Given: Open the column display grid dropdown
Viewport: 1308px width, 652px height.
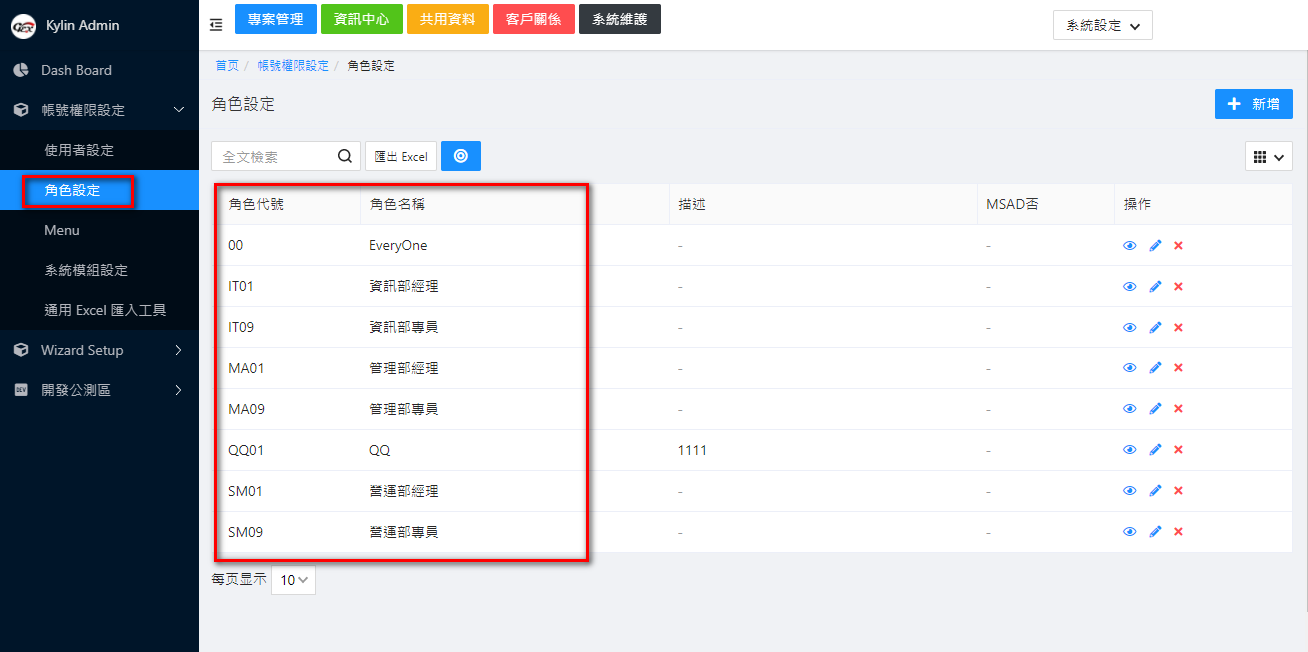Looking at the screenshot, I should [1268, 157].
